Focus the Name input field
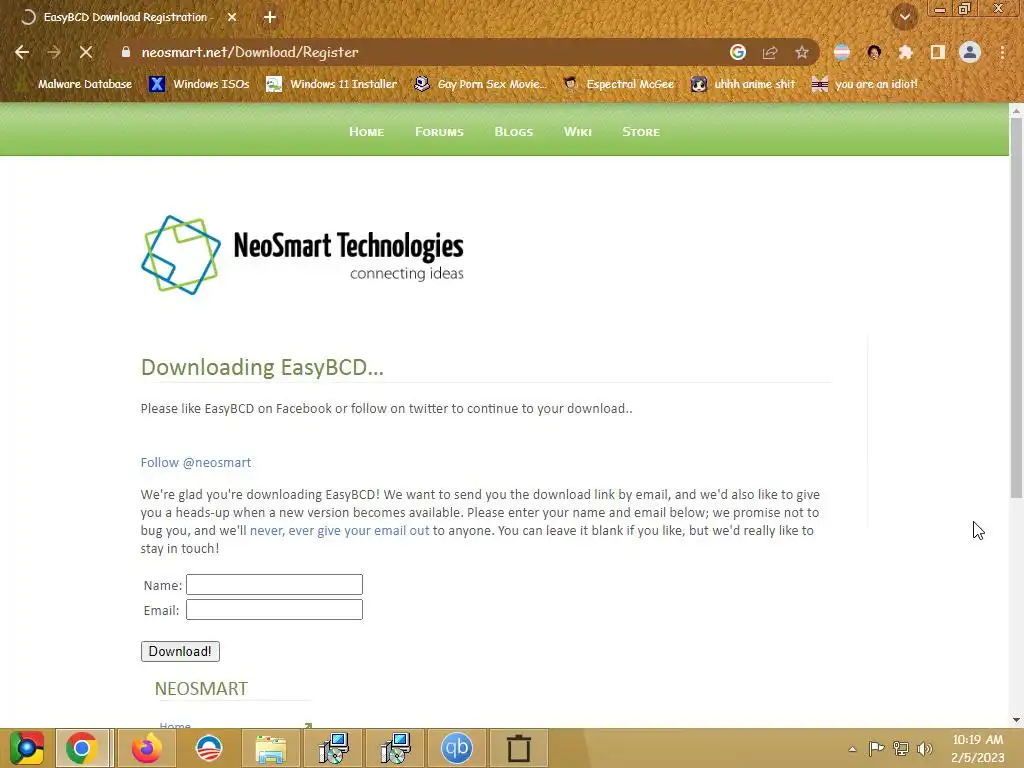The image size is (1024, 768). [x=274, y=584]
